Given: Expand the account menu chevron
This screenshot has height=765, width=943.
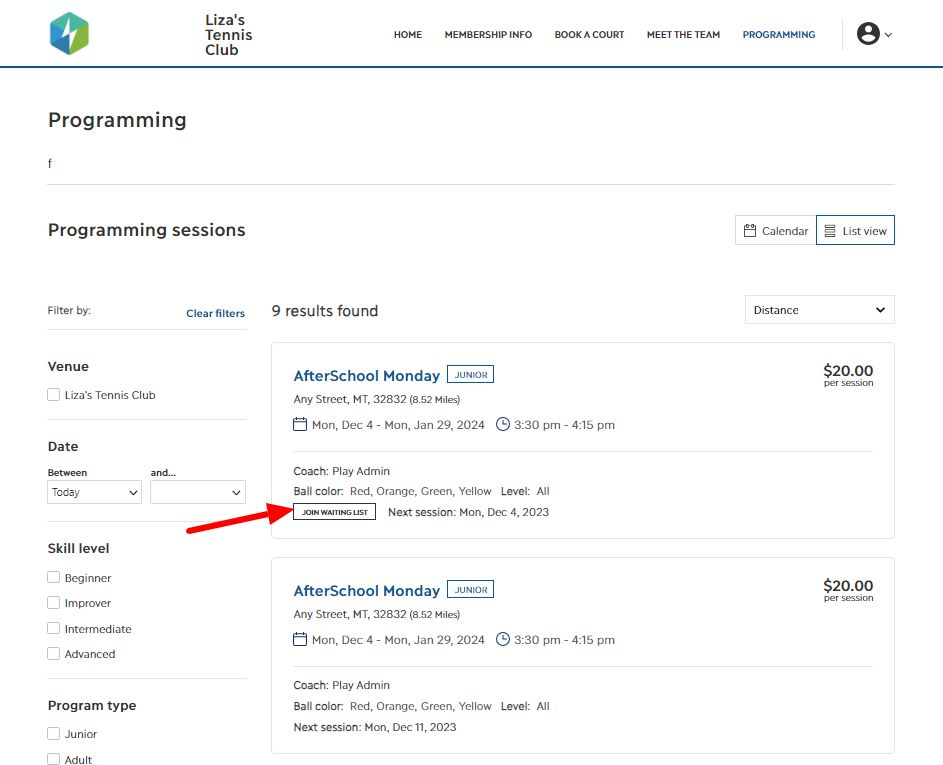Looking at the screenshot, I should 886,33.
